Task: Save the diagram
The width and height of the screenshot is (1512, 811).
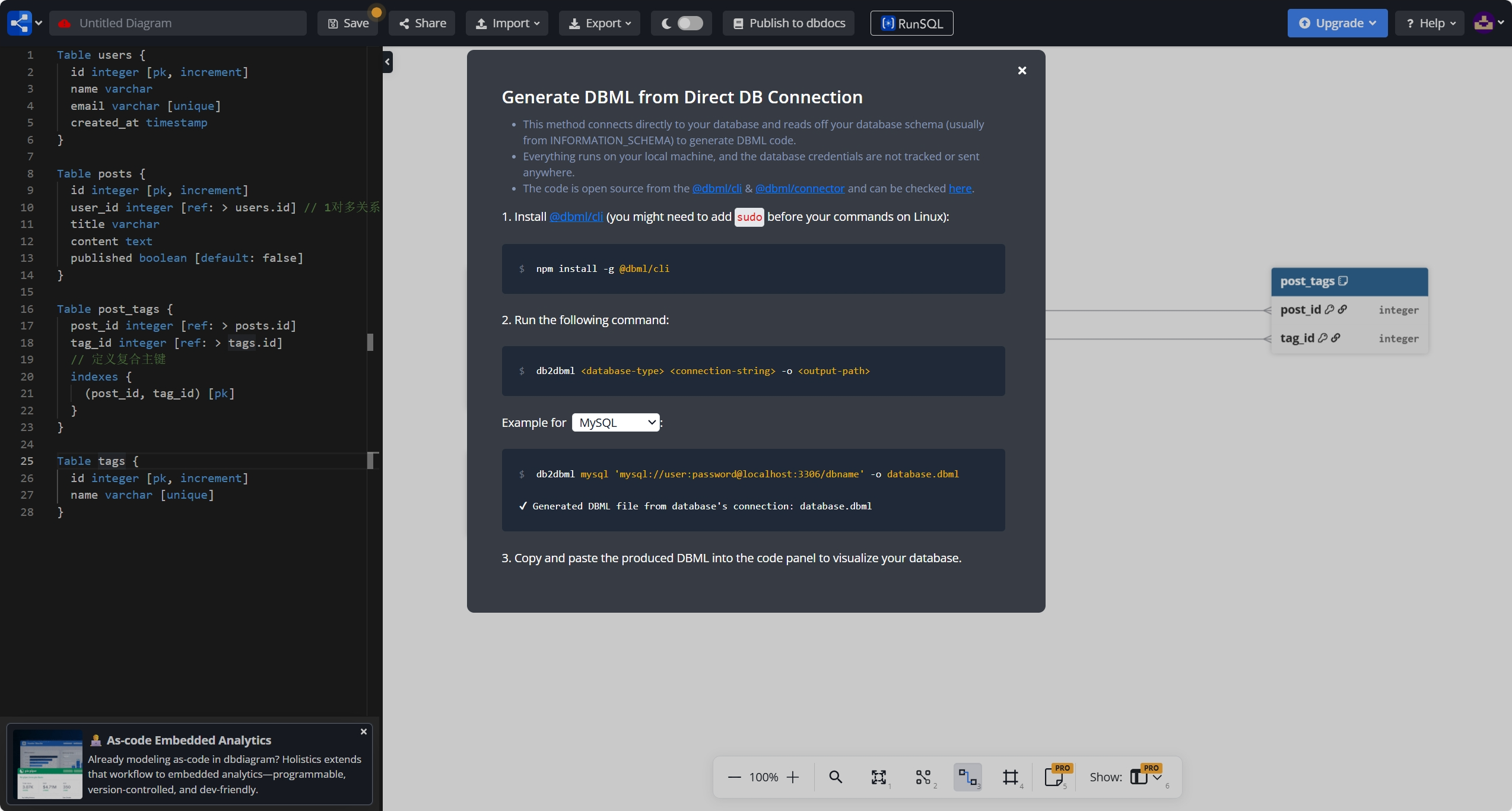Action: [x=348, y=23]
